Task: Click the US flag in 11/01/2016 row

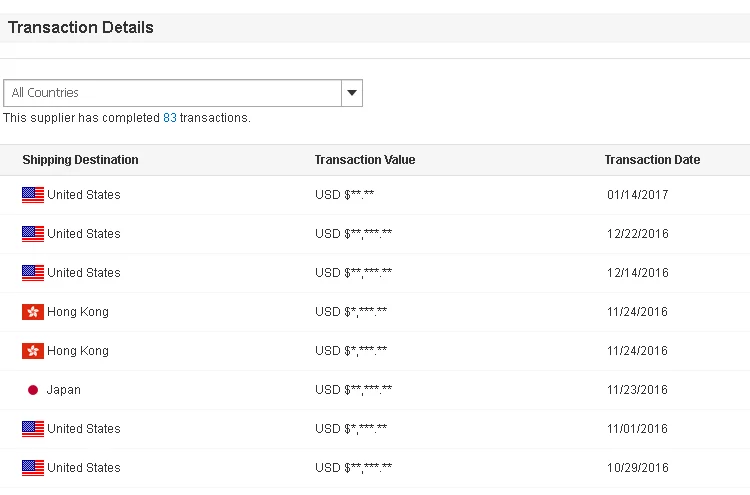Action: 33,429
